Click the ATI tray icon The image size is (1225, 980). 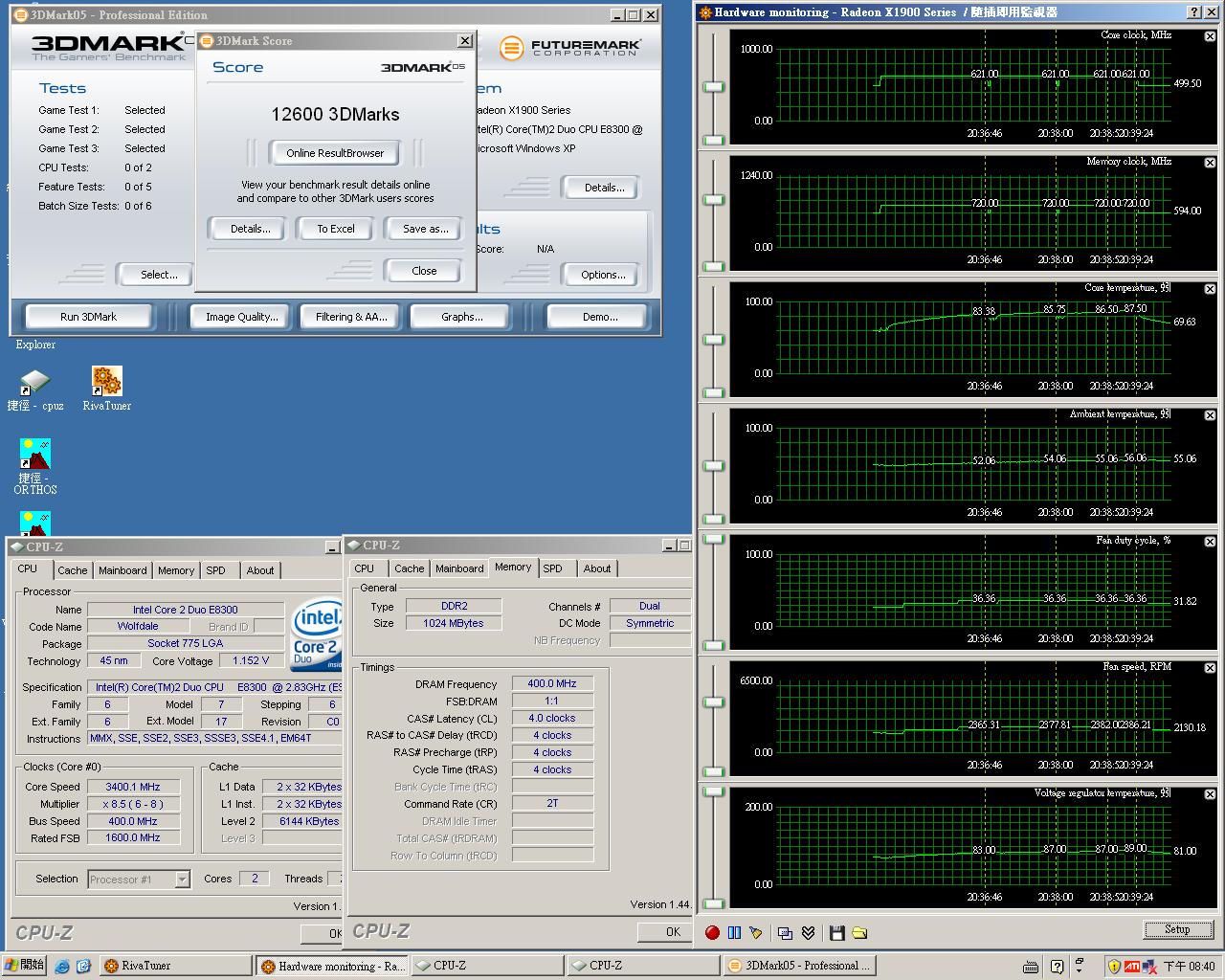click(x=1132, y=967)
